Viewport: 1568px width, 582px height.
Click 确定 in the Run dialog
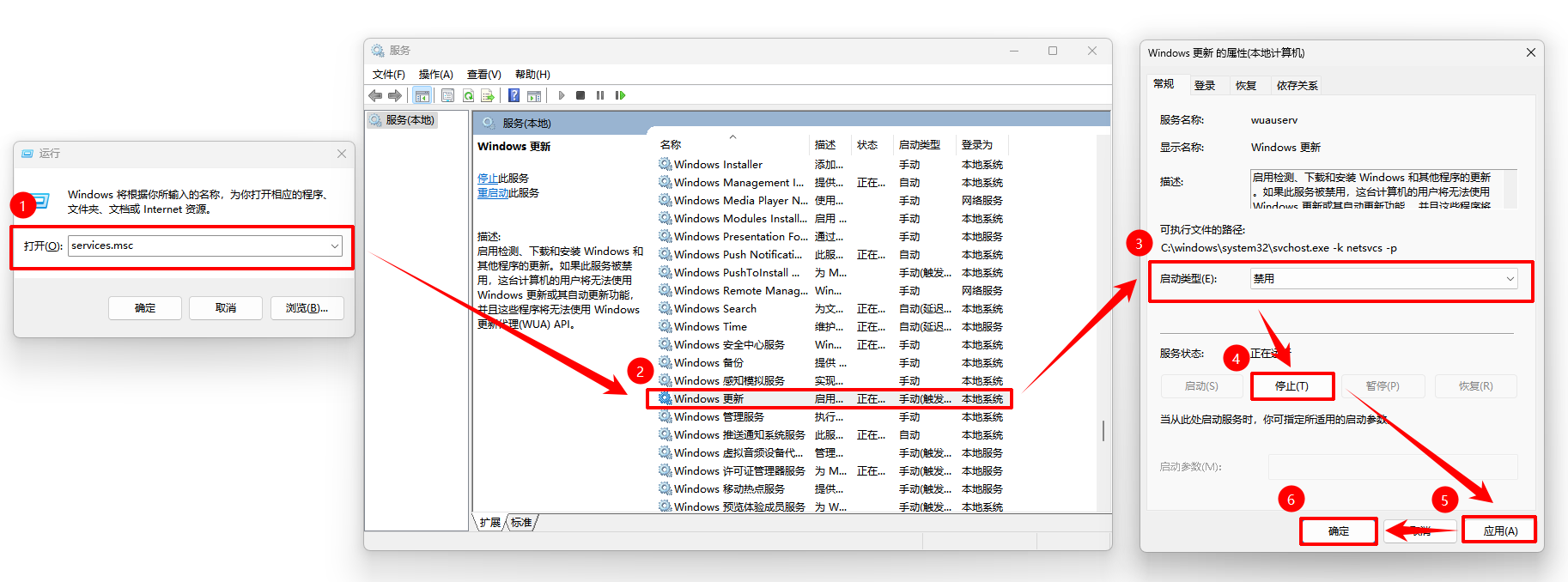(x=145, y=308)
